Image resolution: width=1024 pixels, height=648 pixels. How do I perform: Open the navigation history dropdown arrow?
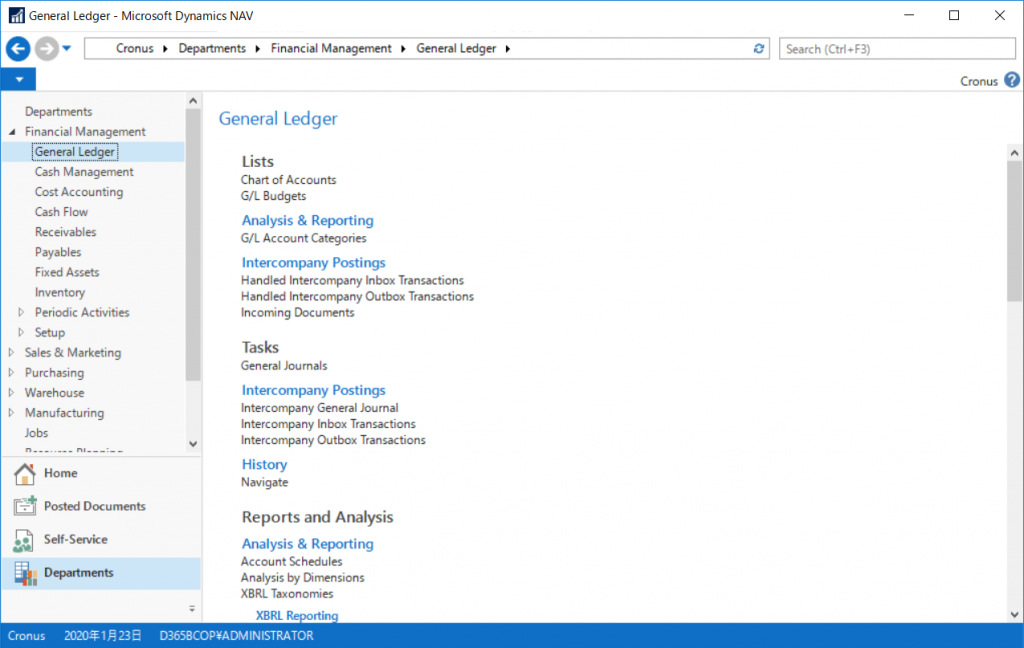tap(67, 48)
